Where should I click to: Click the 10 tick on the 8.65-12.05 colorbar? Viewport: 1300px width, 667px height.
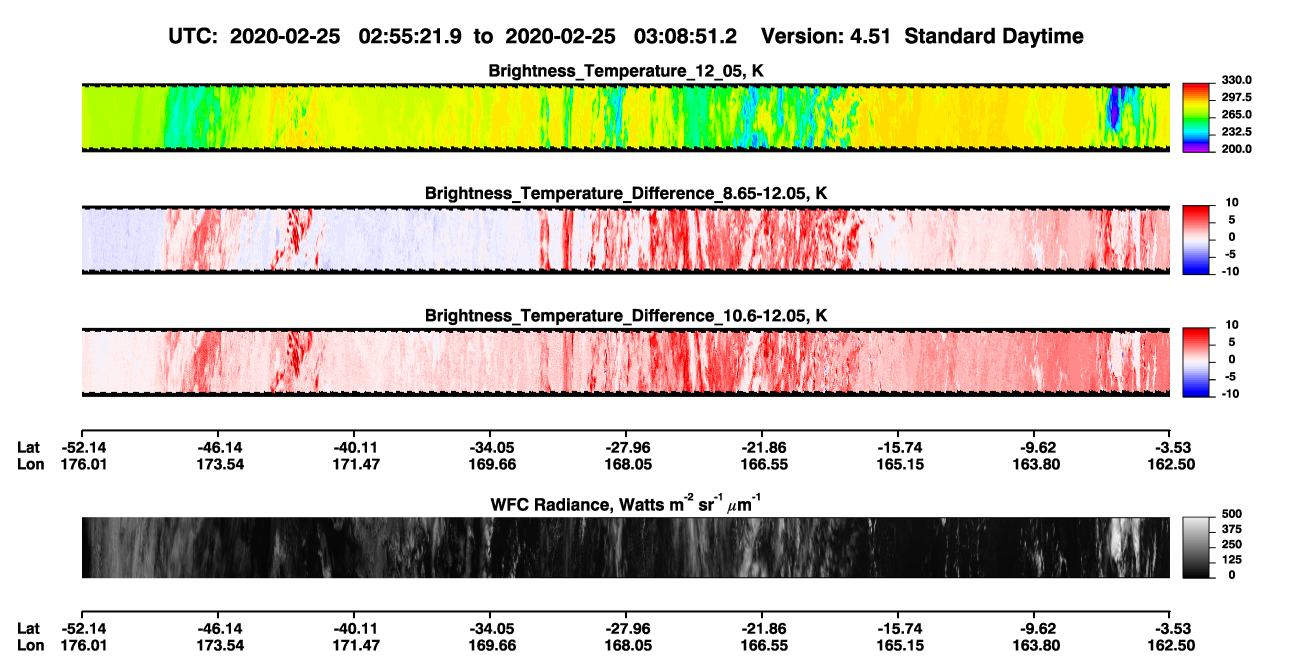click(x=1234, y=203)
